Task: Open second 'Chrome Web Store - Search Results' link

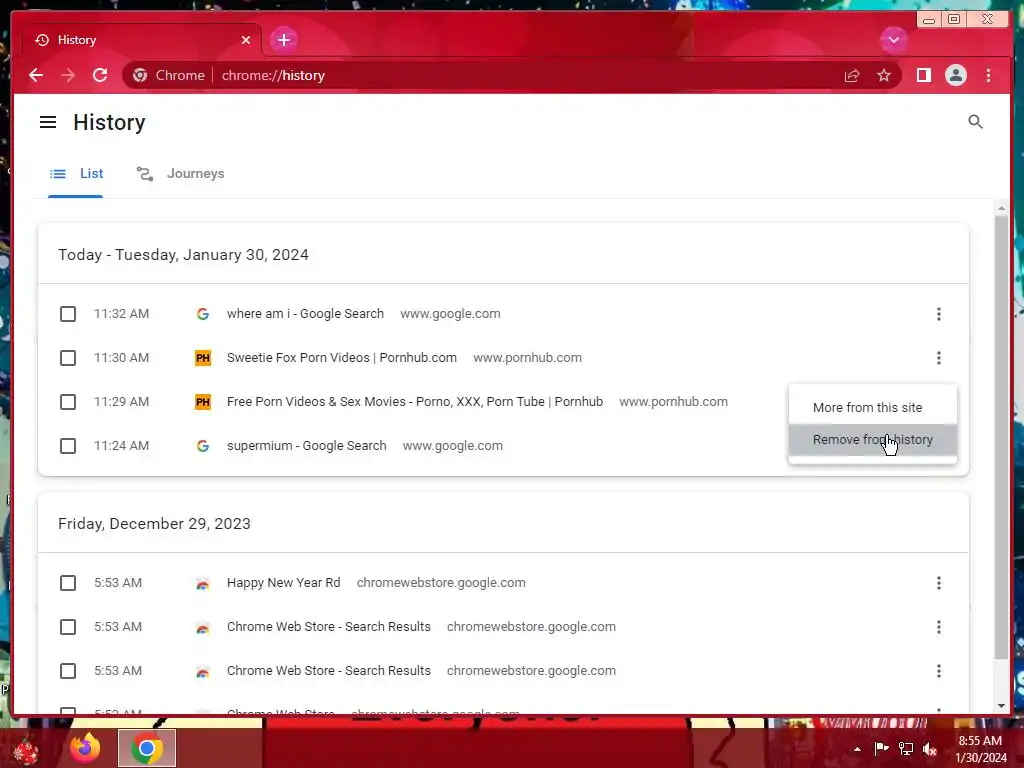Action: point(328,671)
